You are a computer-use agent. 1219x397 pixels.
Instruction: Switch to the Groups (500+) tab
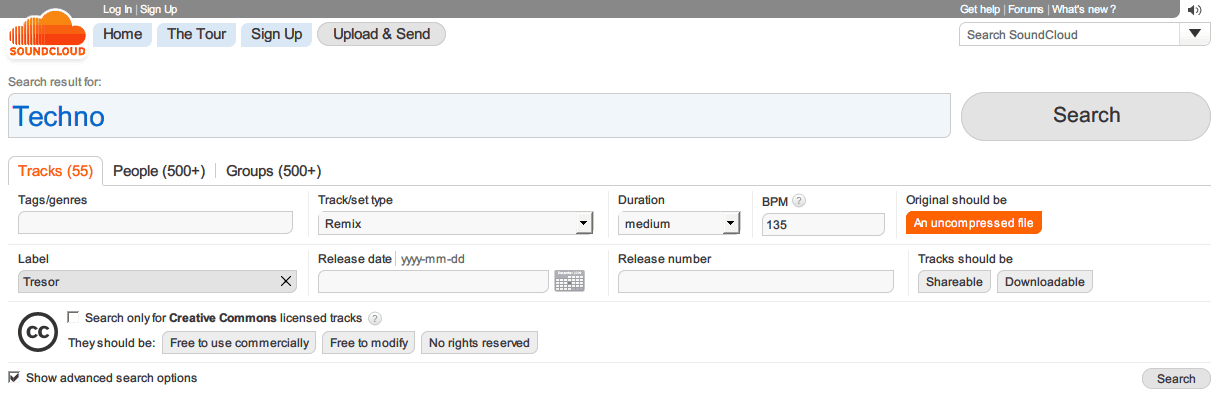tap(273, 171)
